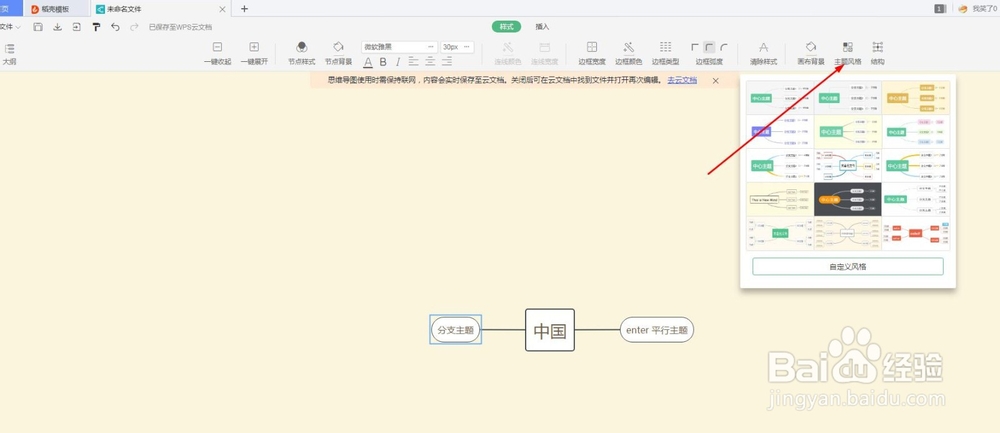Choose the purple center node theme
This screenshot has height=433, width=1000.
point(780,131)
